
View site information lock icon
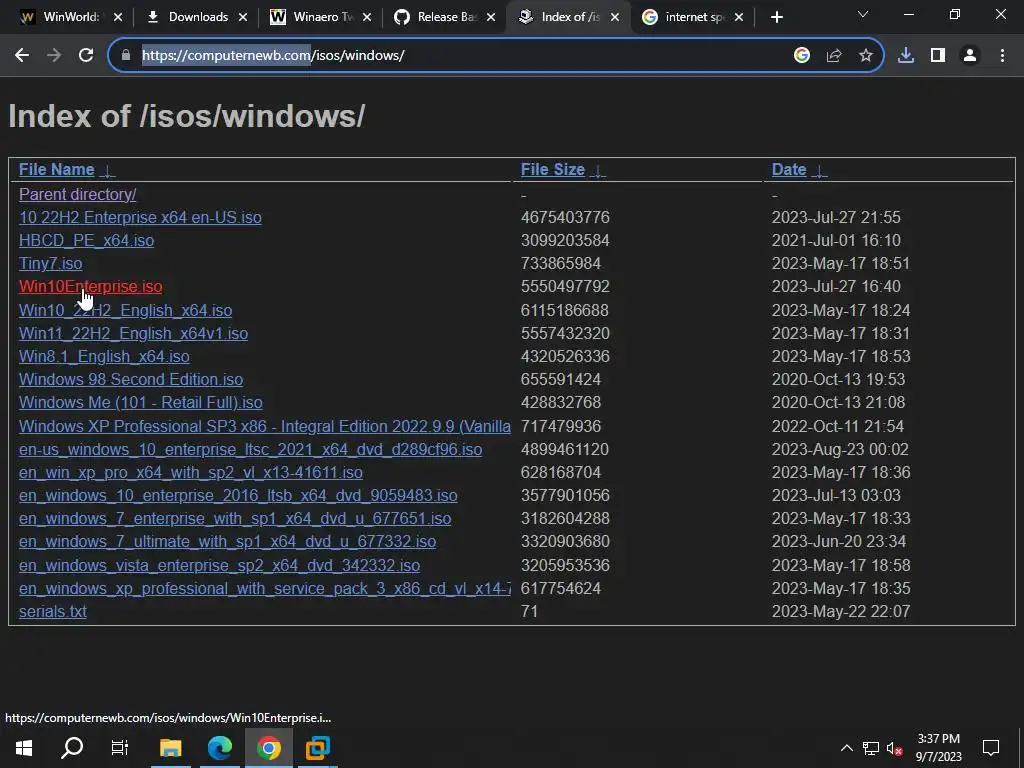(x=126, y=56)
